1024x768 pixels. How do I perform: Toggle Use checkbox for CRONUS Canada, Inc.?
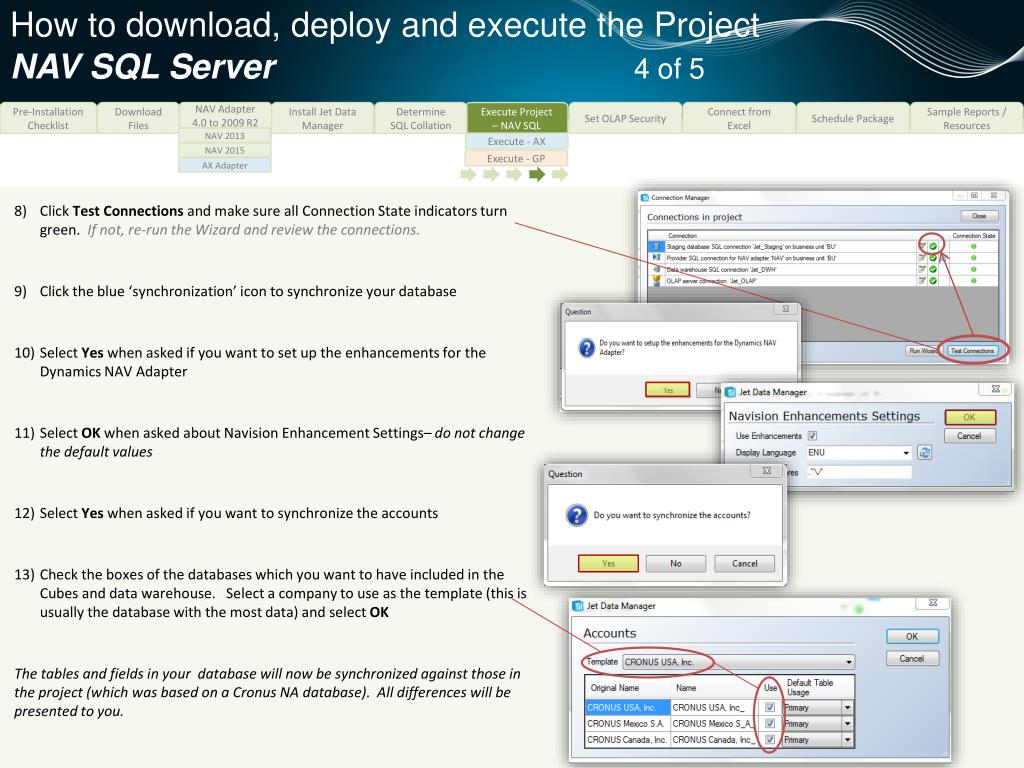pyautogui.click(x=770, y=739)
